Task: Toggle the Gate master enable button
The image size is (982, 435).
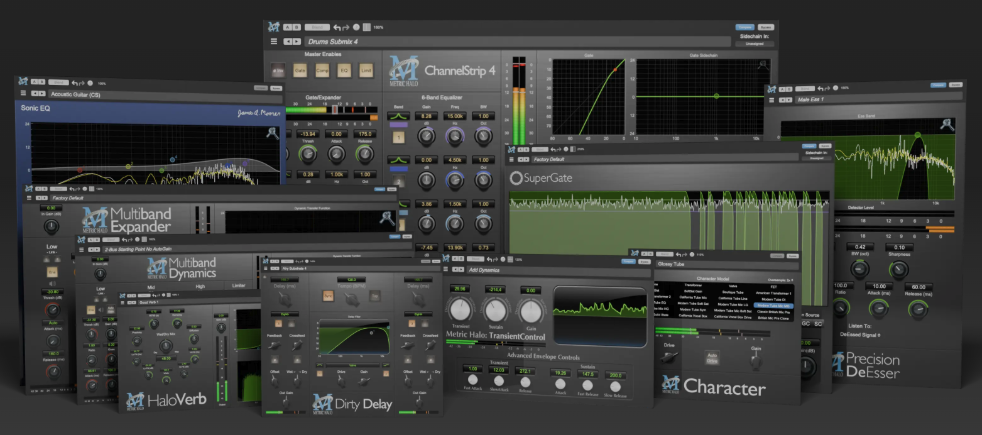Action: point(299,70)
